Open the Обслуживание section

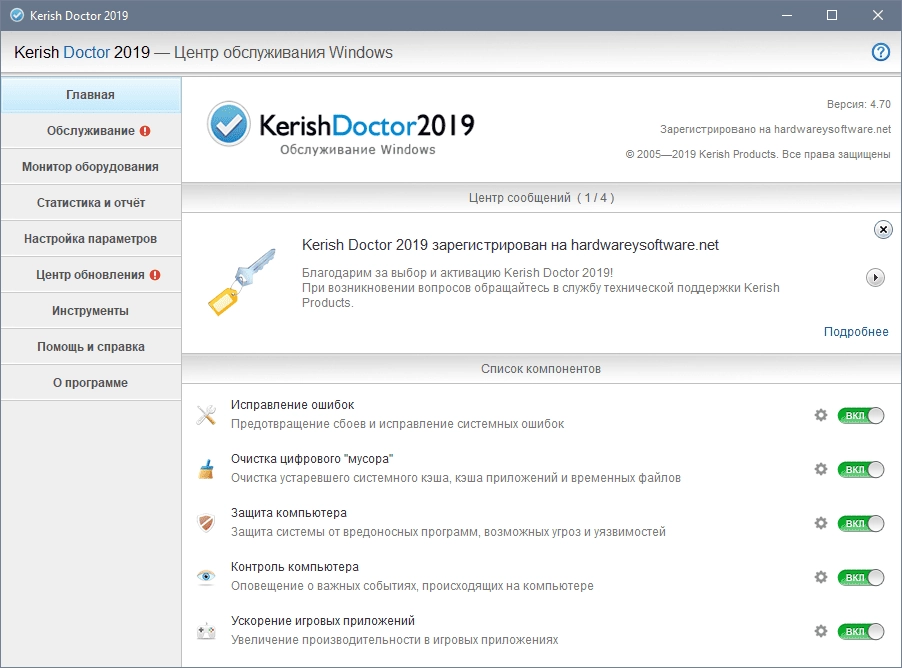[x=90, y=131]
